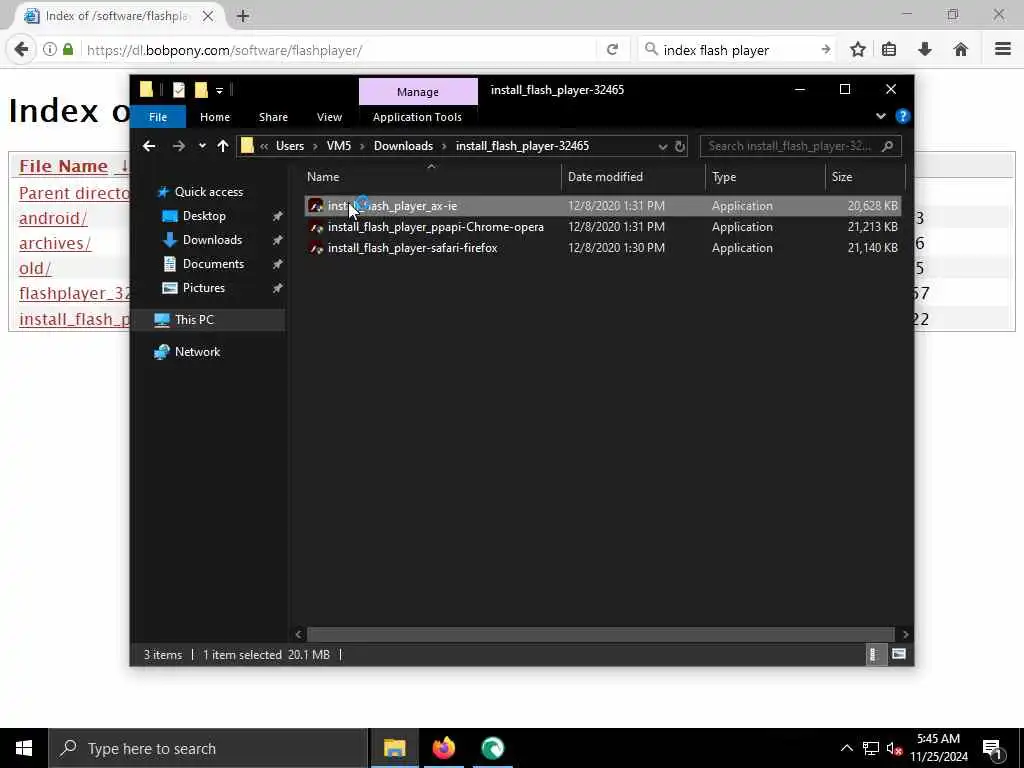Screen dimensions: 1024x768
Task: Switch to Large icons view layout icon
Action: click(899, 654)
